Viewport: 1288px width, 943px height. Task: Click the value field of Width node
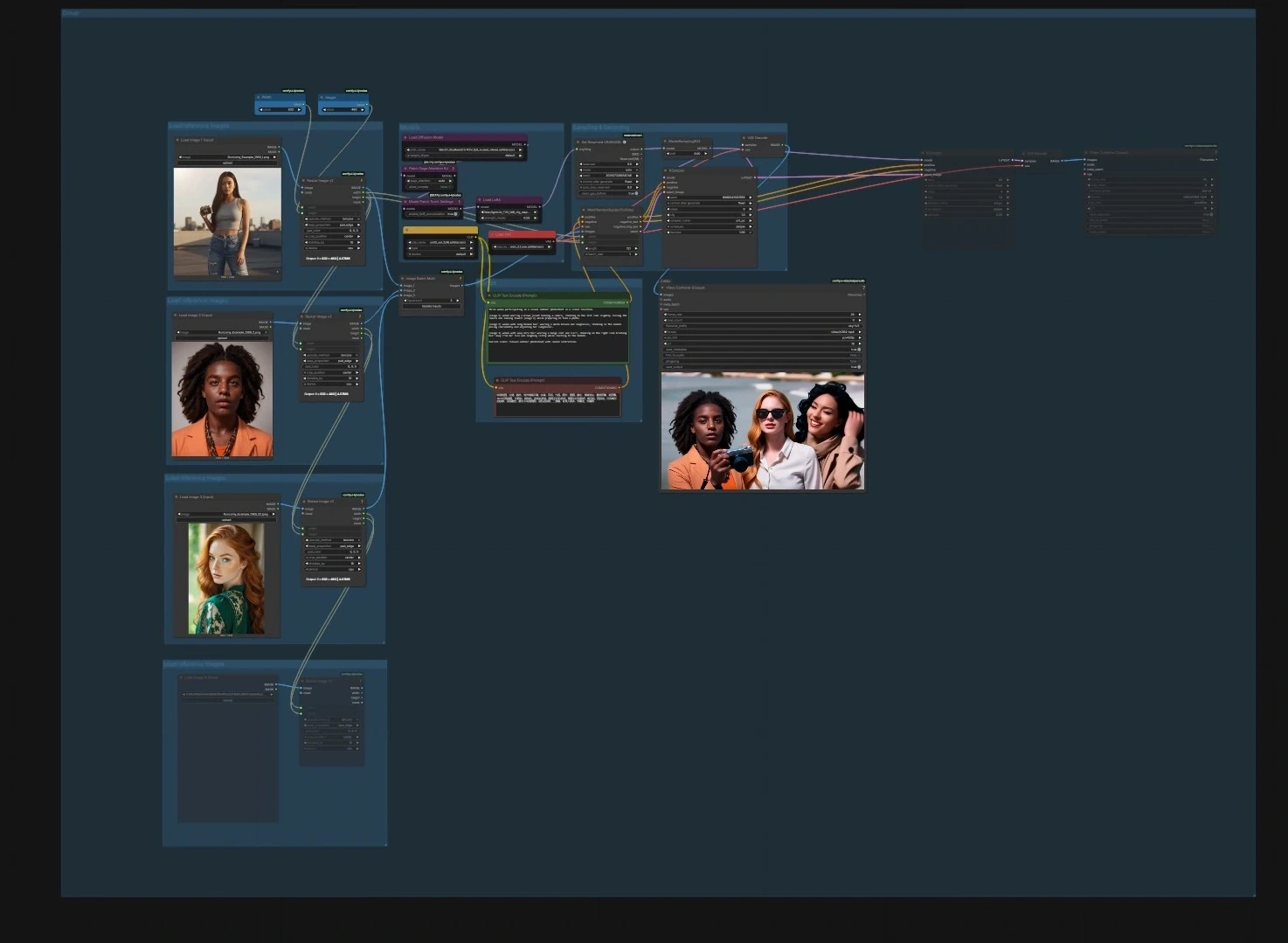pyautogui.click(x=280, y=109)
